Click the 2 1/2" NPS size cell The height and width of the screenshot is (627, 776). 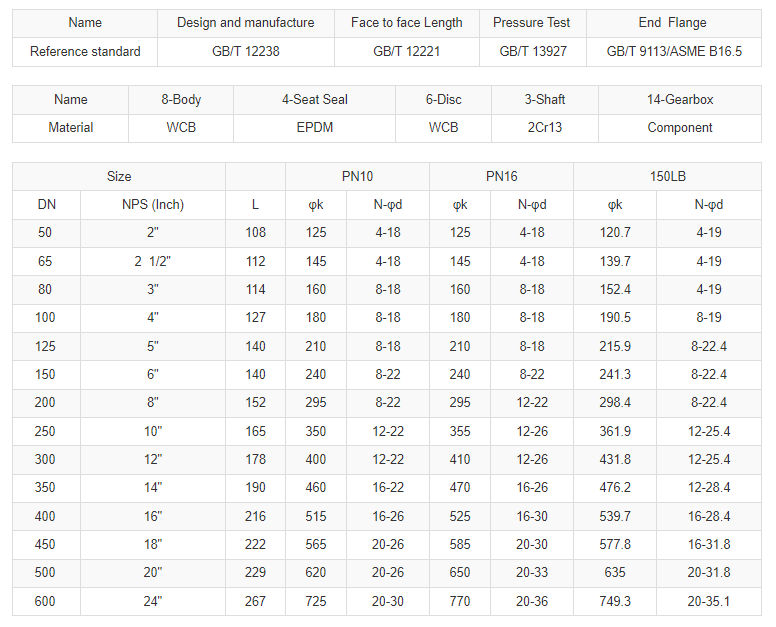[x=152, y=261]
